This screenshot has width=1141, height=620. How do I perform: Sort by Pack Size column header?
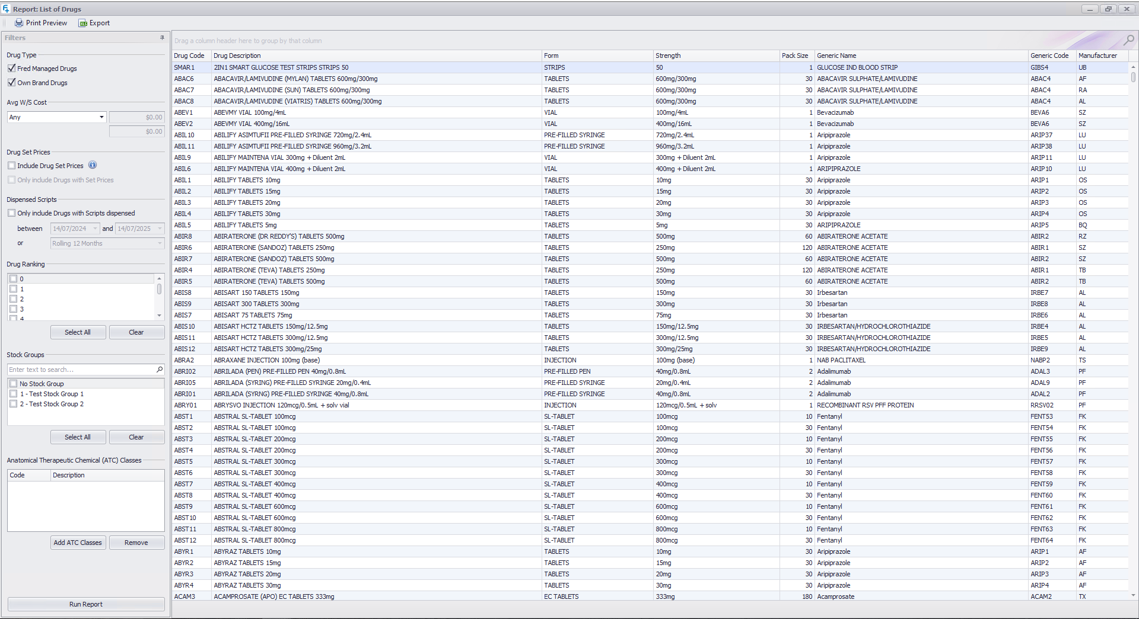click(796, 55)
